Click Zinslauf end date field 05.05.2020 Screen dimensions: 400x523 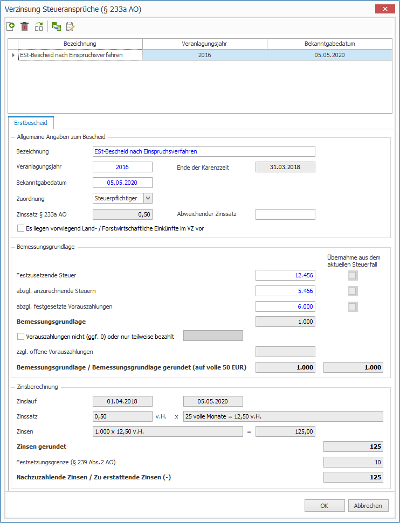[x=213, y=401]
